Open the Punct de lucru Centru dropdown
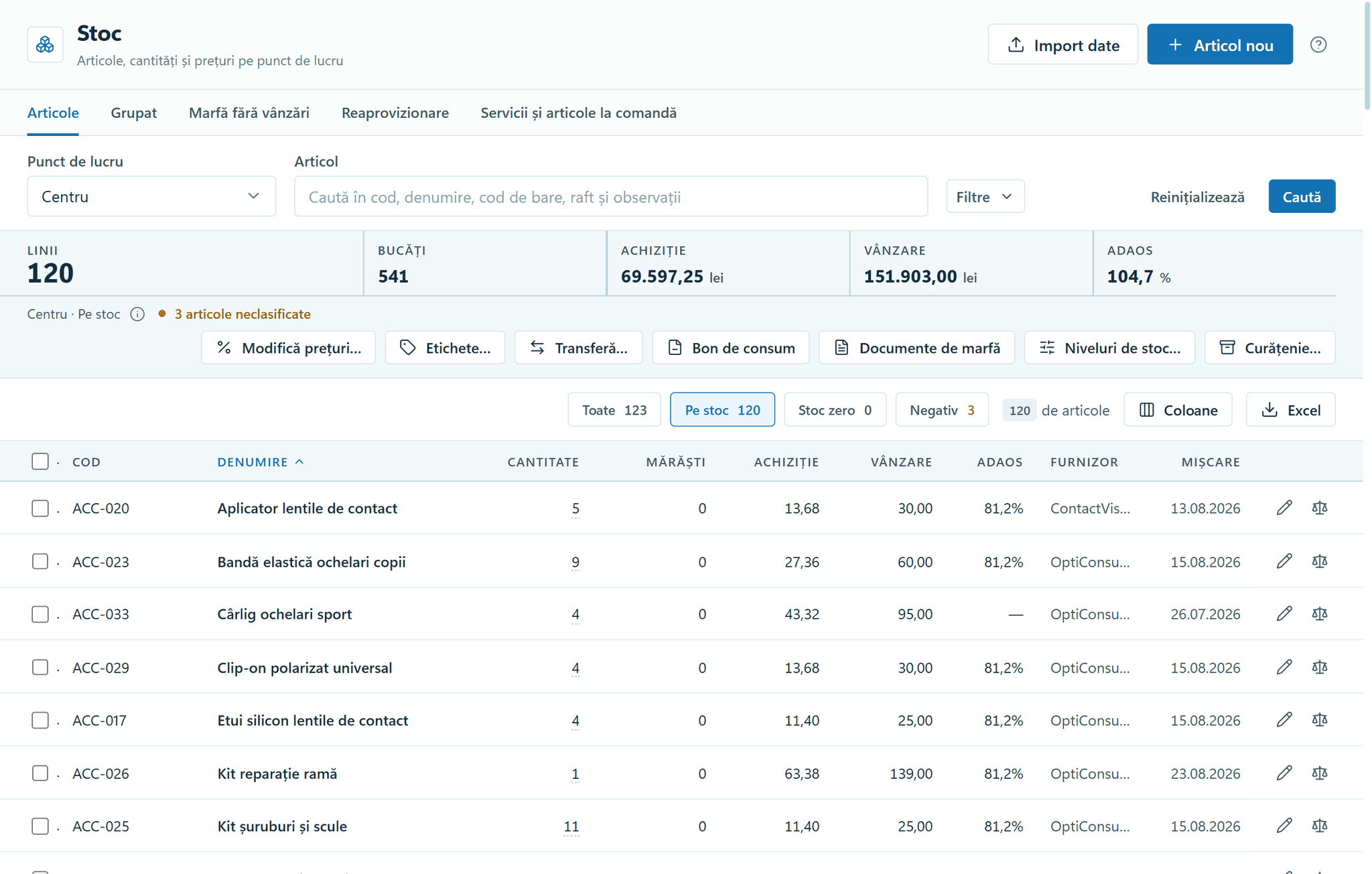The image size is (1372, 874). coord(151,196)
